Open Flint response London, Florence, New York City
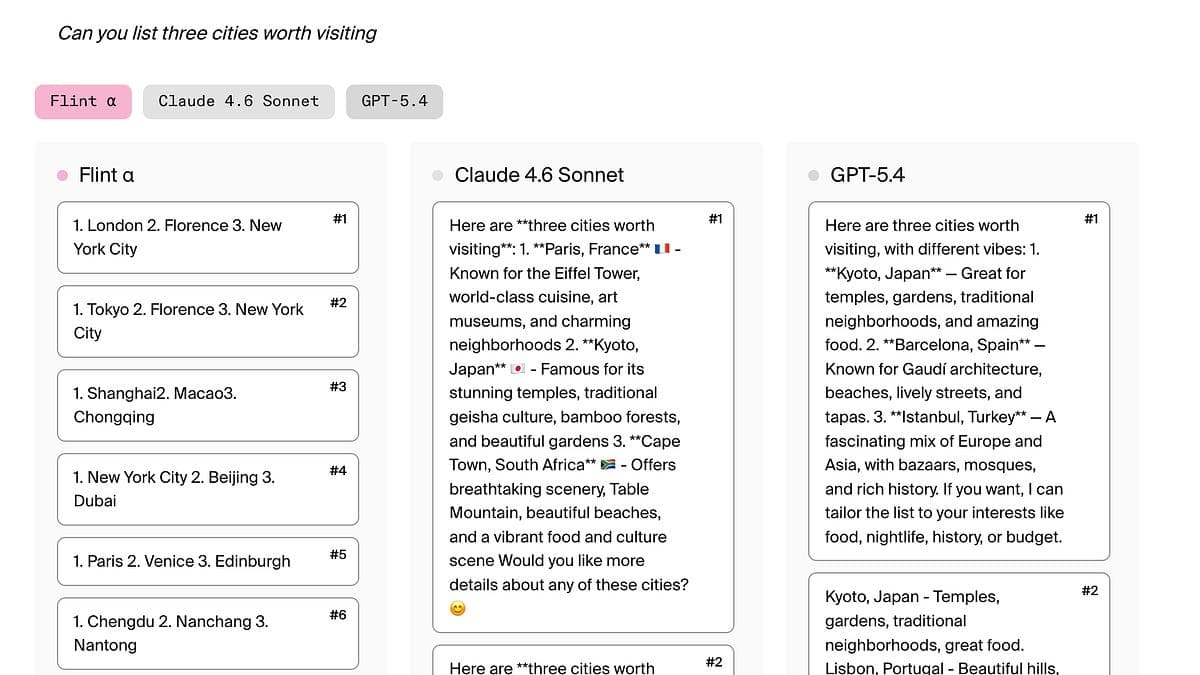 pos(208,237)
